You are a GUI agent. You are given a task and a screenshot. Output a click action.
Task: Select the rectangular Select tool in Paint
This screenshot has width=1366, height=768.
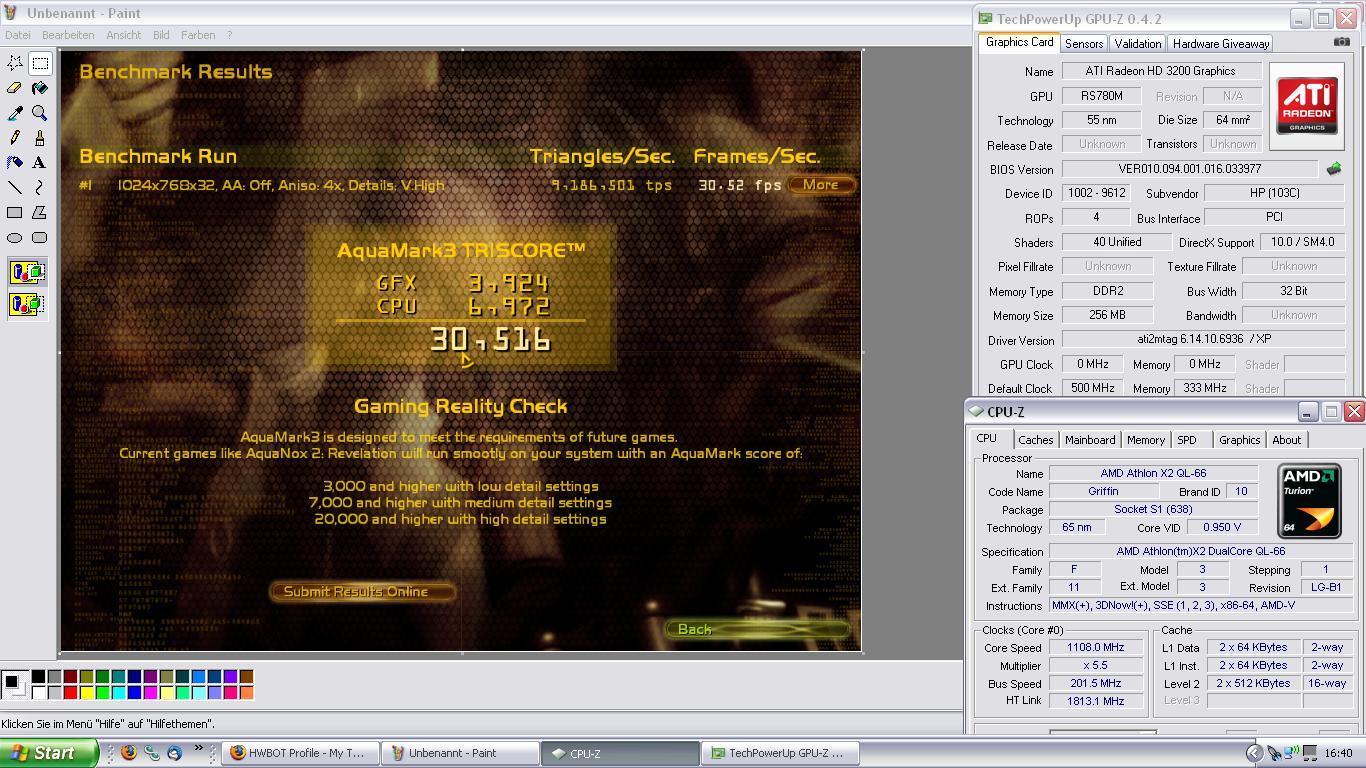point(40,63)
